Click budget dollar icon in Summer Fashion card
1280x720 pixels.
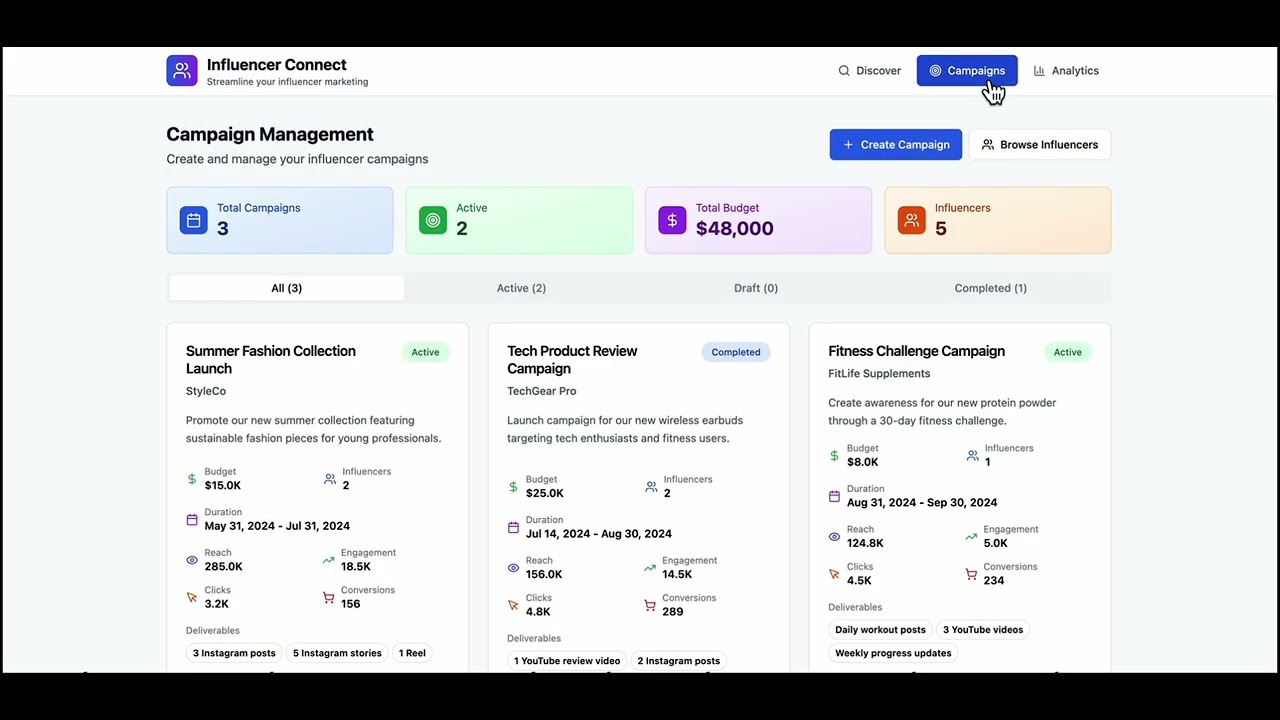pyautogui.click(x=192, y=479)
